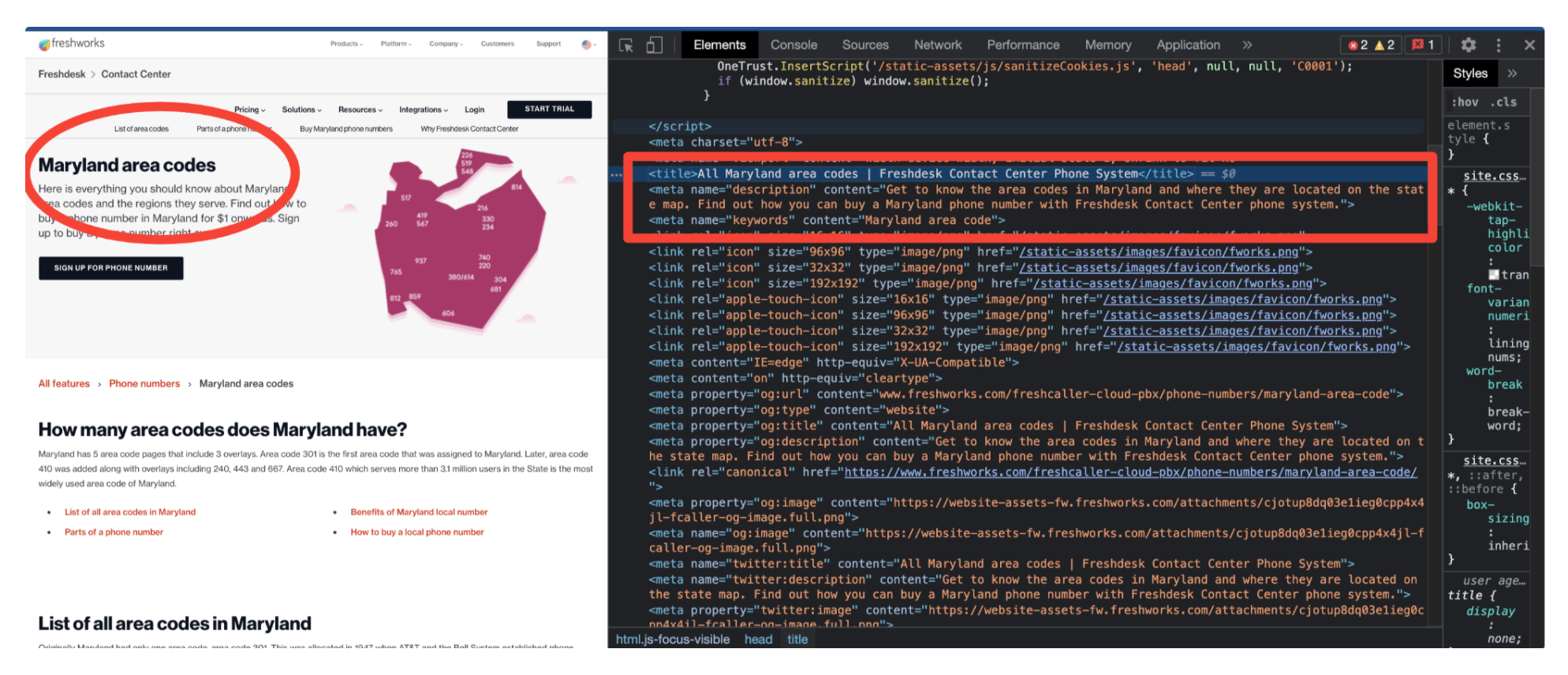Open favicon href on rel=icon 96x96 line
1568x675 pixels.
click(1159, 252)
